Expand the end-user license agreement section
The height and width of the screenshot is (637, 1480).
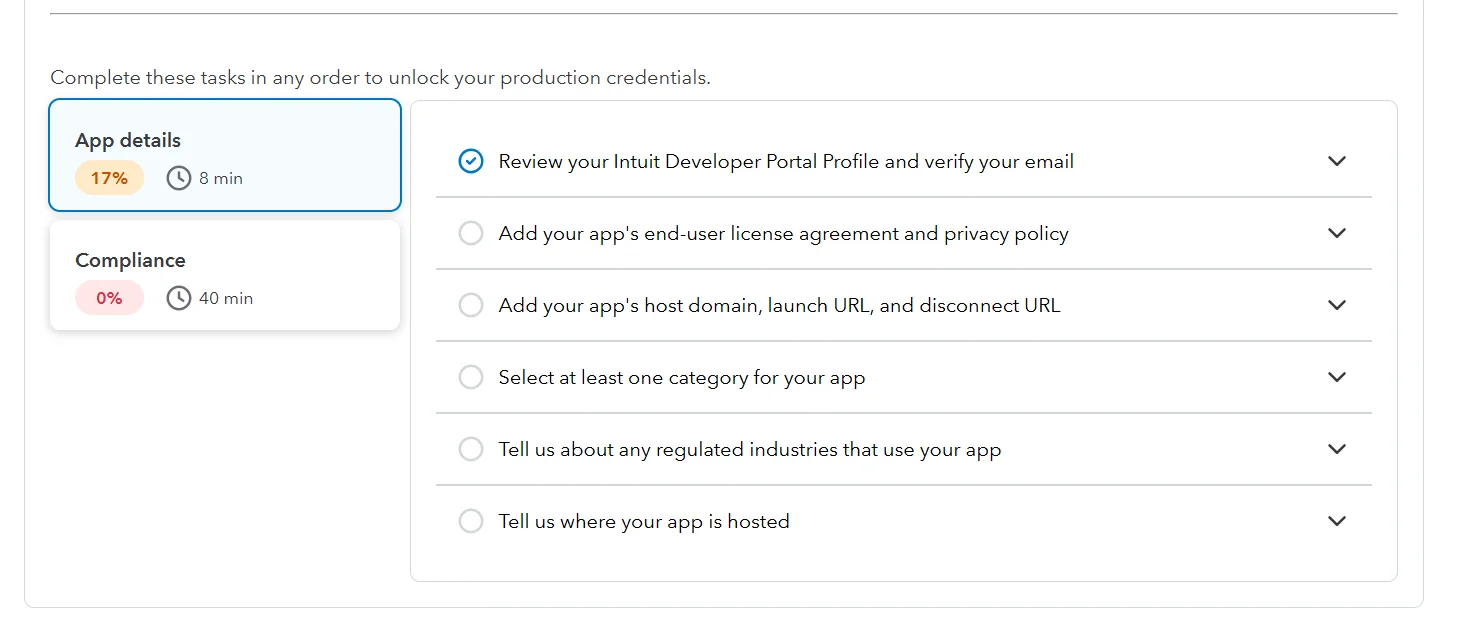click(x=1337, y=233)
